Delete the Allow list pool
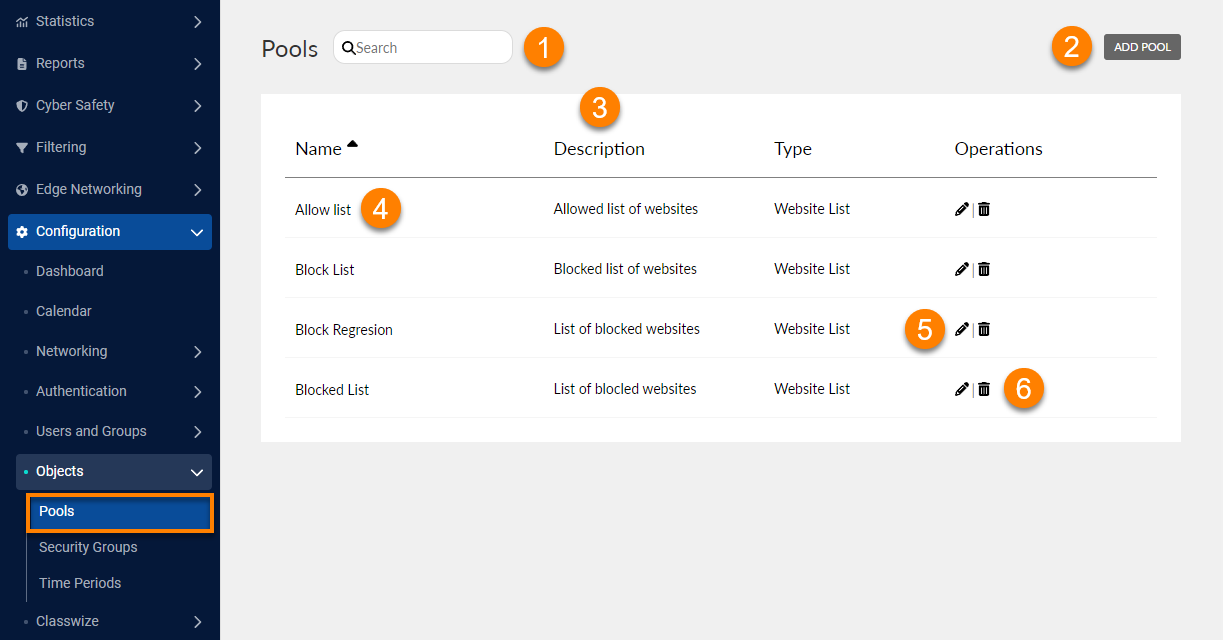The image size is (1223, 640). point(984,209)
